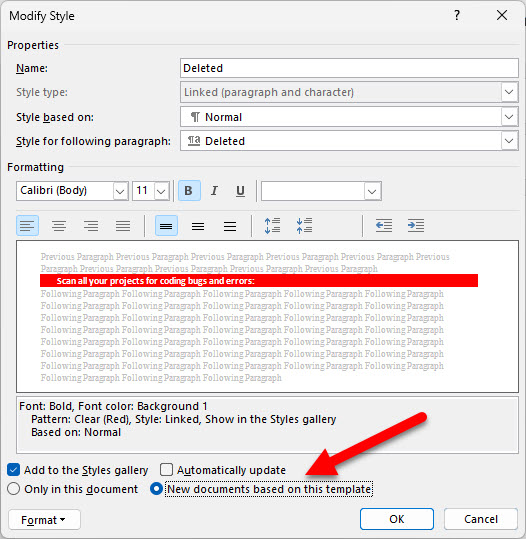Increase paragraph spacing

(x=272, y=226)
